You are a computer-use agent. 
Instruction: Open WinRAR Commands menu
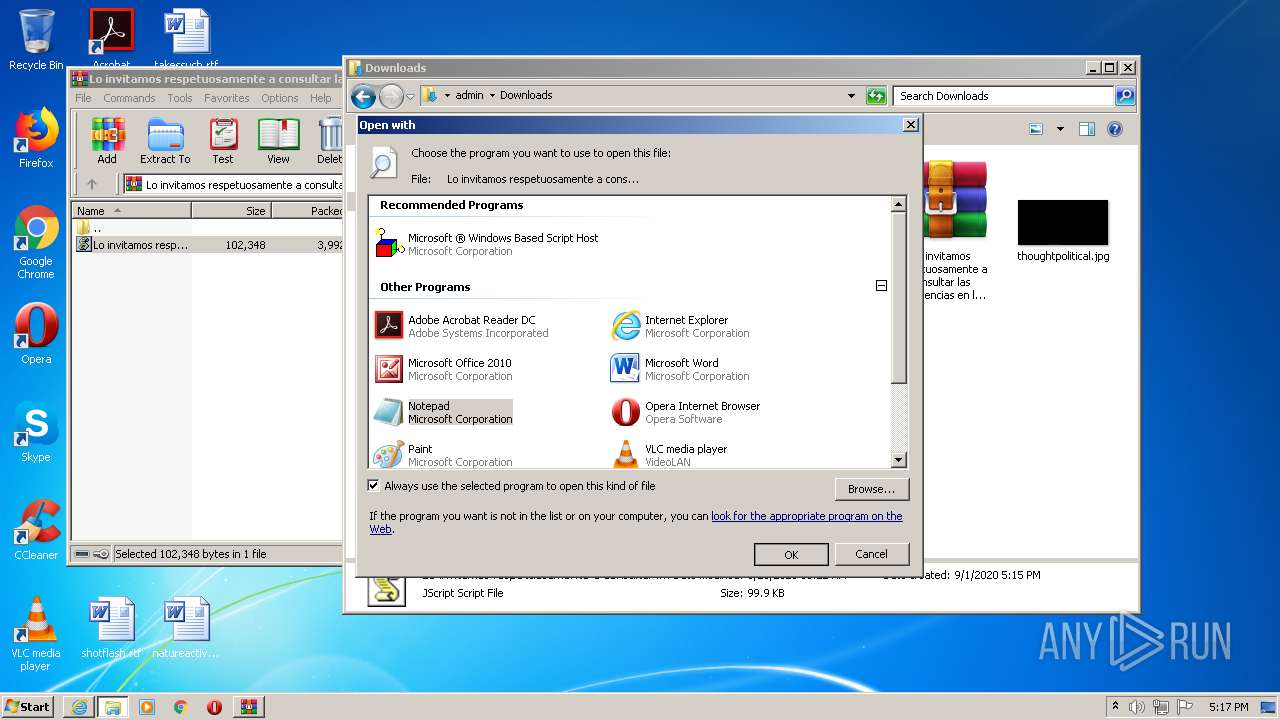point(129,98)
